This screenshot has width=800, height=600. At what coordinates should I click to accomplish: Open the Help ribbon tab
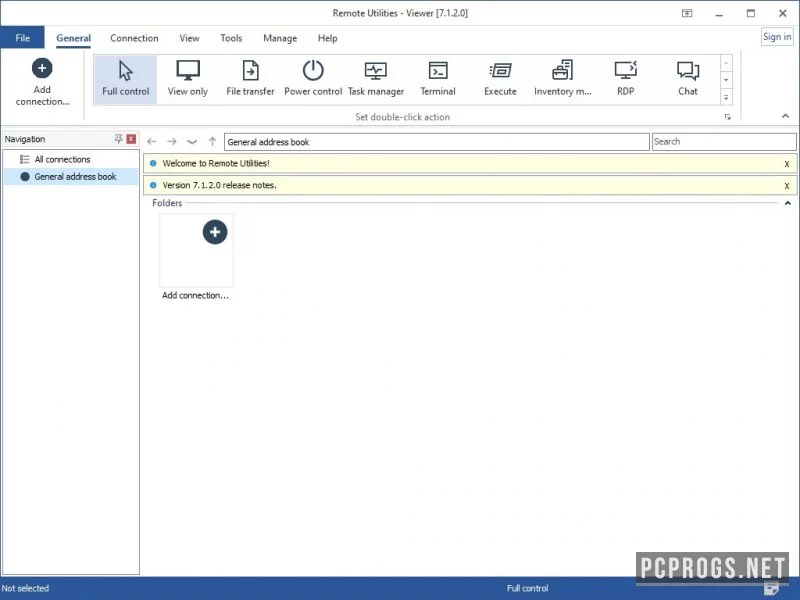327,38
